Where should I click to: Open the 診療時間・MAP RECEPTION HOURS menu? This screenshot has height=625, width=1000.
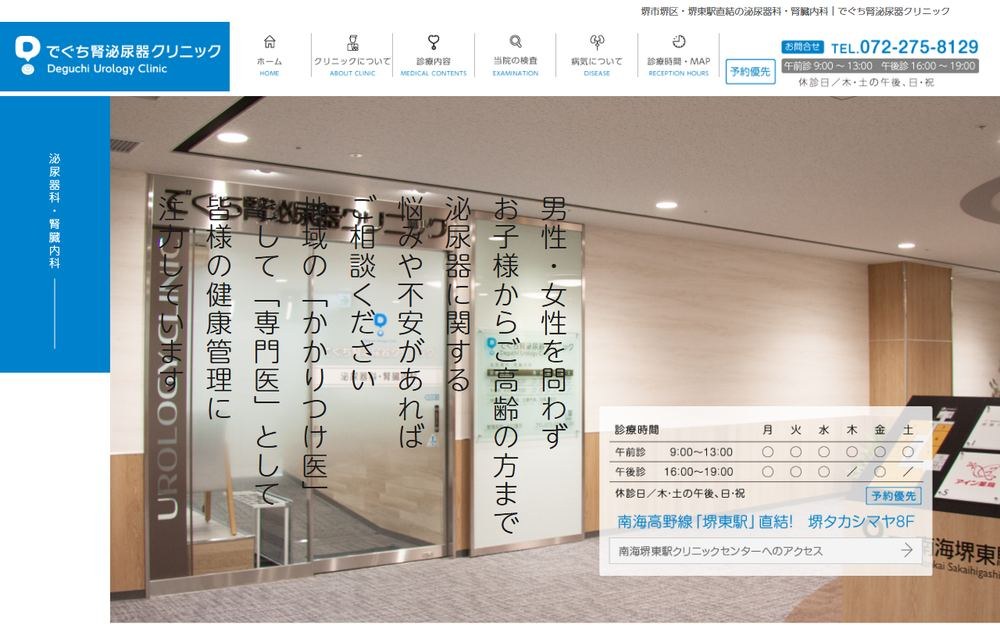pyautogui.click(x=679, y=56)
